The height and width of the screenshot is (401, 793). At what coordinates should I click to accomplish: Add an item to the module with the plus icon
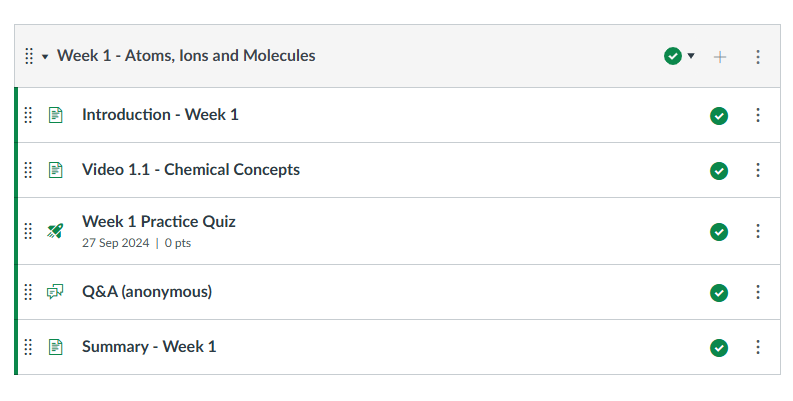coord(720,57)
